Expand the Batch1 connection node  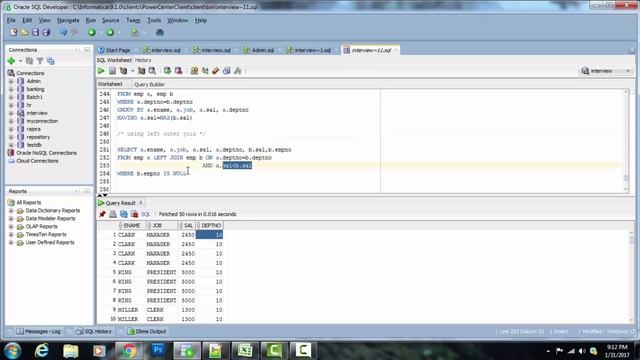(x=11, y=97)
